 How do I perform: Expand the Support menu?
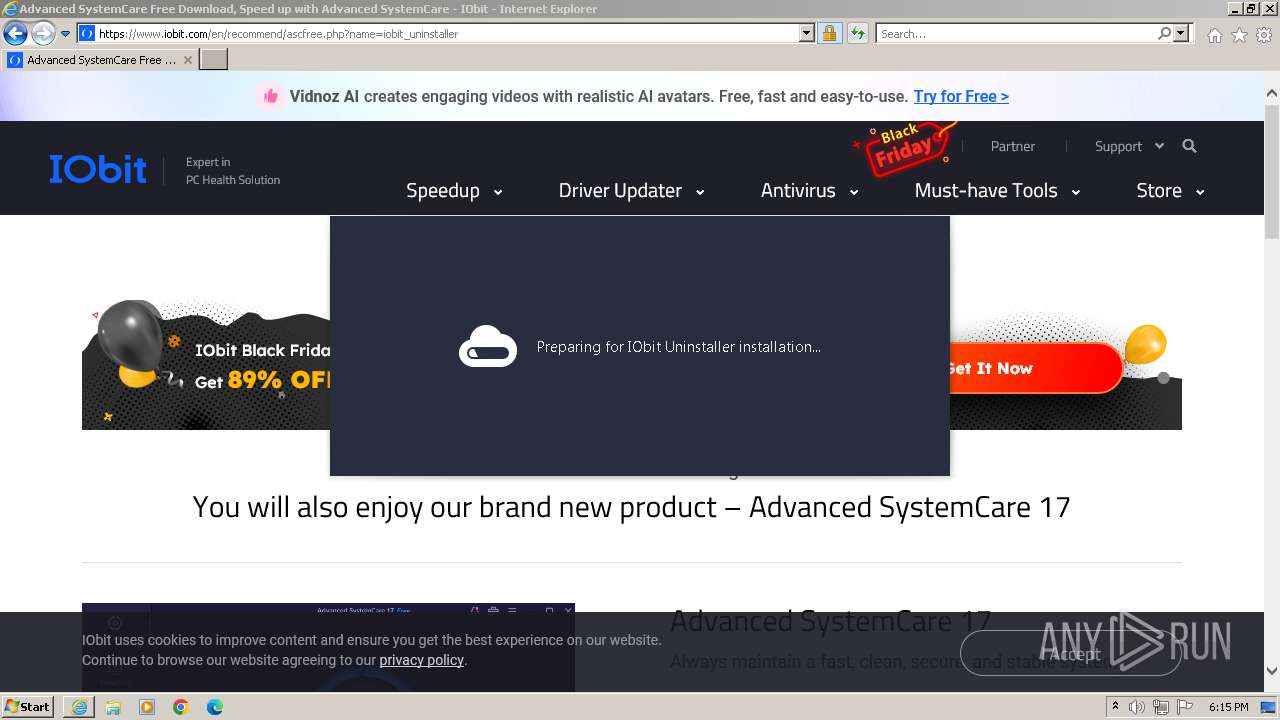1129,146
